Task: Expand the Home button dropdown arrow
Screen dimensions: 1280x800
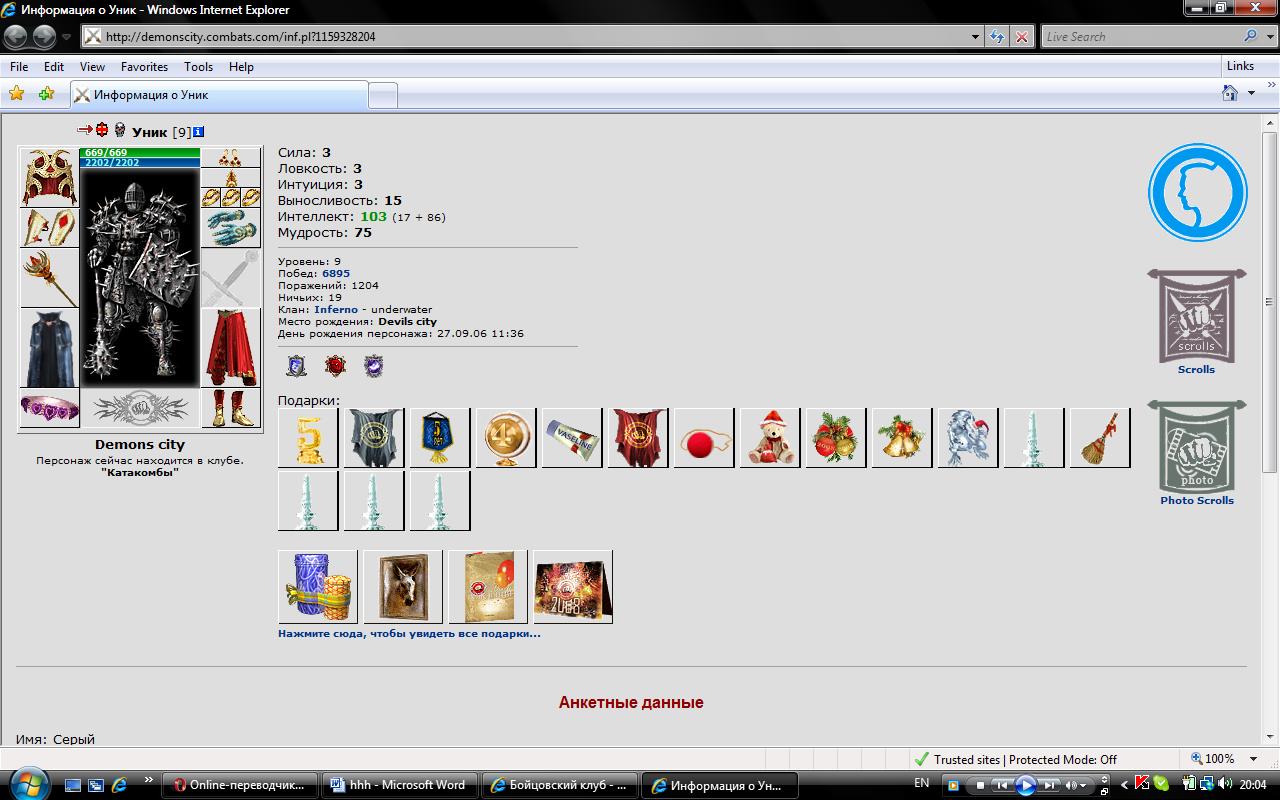Action: (x=1252, y=94)
